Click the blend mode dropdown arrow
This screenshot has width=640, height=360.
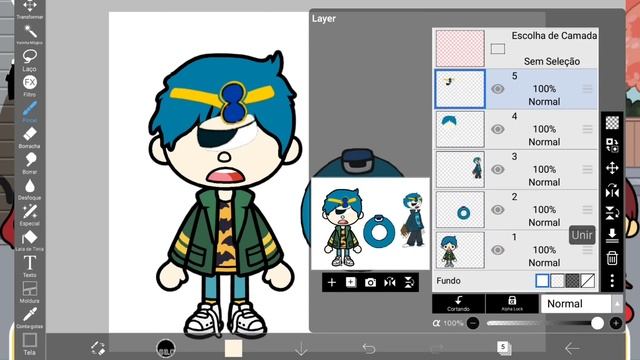click(617, 304)
